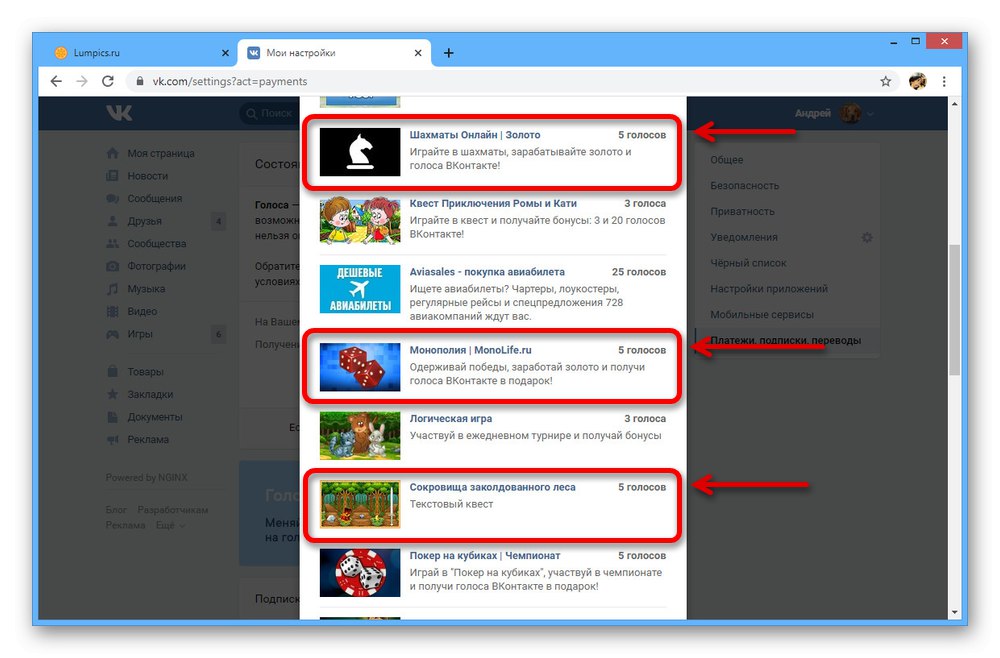Open the Chrome profile avatar

point(917,81)
